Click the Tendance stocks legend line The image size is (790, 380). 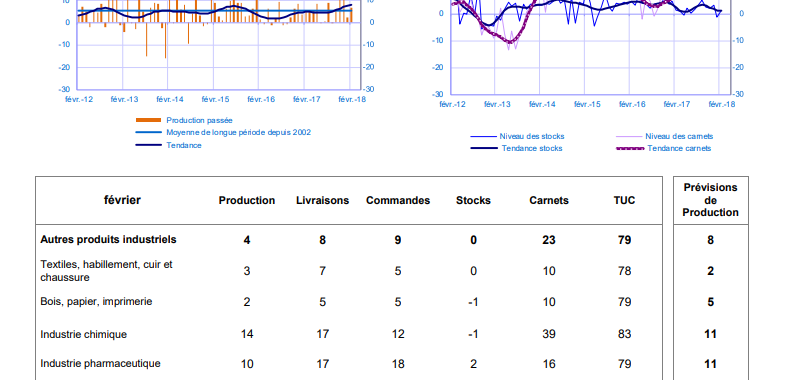[x=484, y=148]
